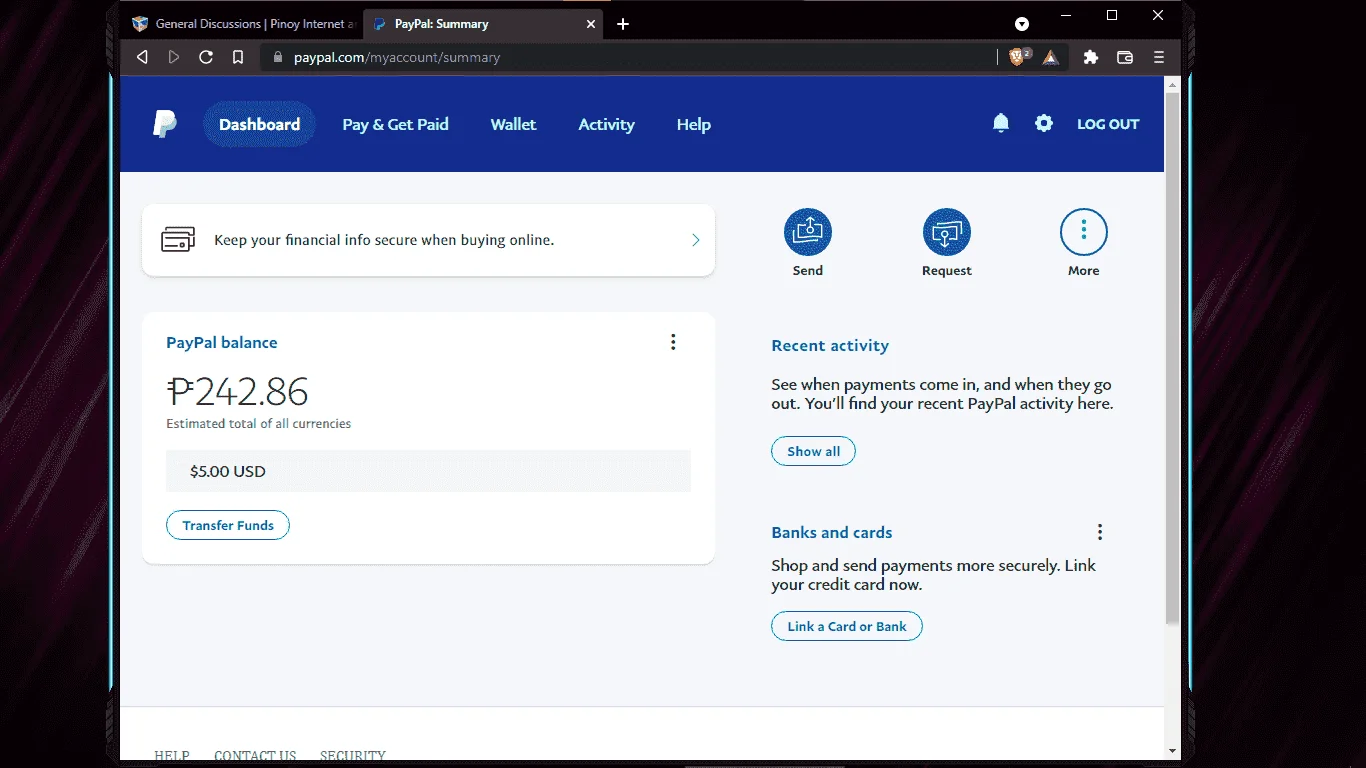Viewport: 1366px width, 768px height.
Task: Click the scrollbar up arrow
Action: pos(1173,85)
